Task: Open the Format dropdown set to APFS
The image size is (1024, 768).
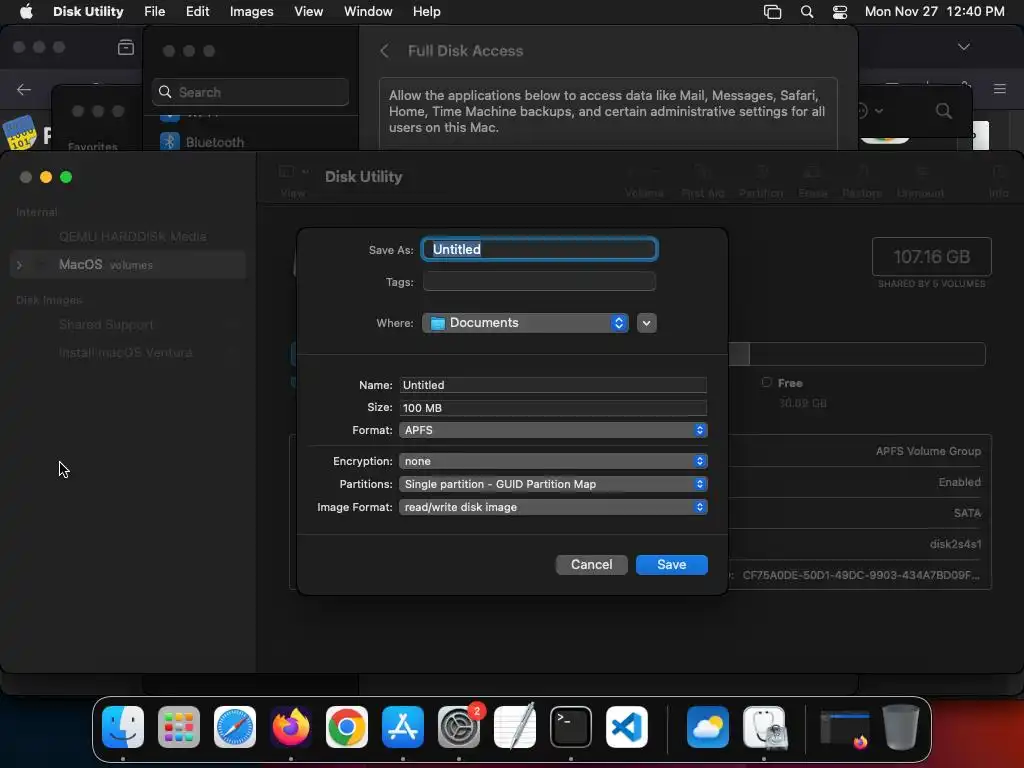Action: tap(553, 430)
